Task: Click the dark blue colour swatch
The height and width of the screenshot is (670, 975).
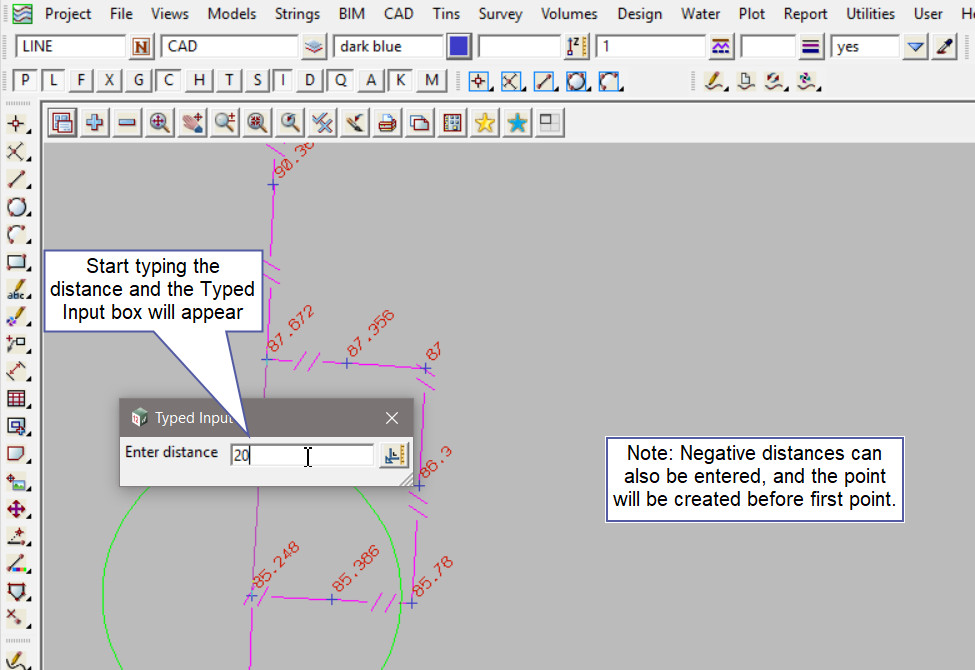Action: pos(459,47)
